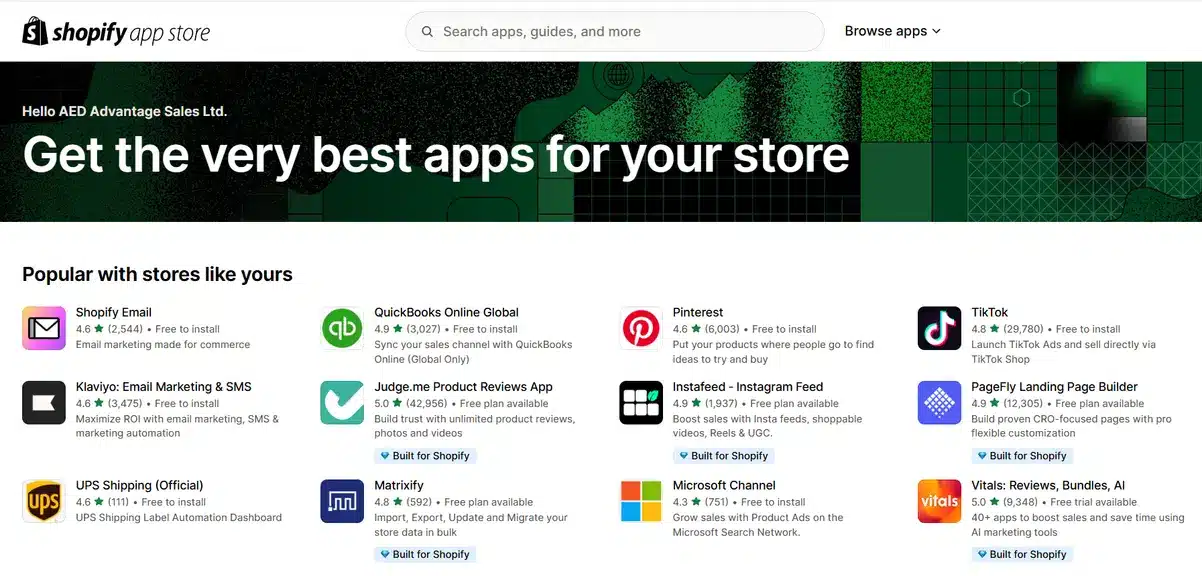Viewport: 1202px width, 576px height.
Task: Open Klaviyo: Email Marketing & SMS link
Action: pos(164,386)
